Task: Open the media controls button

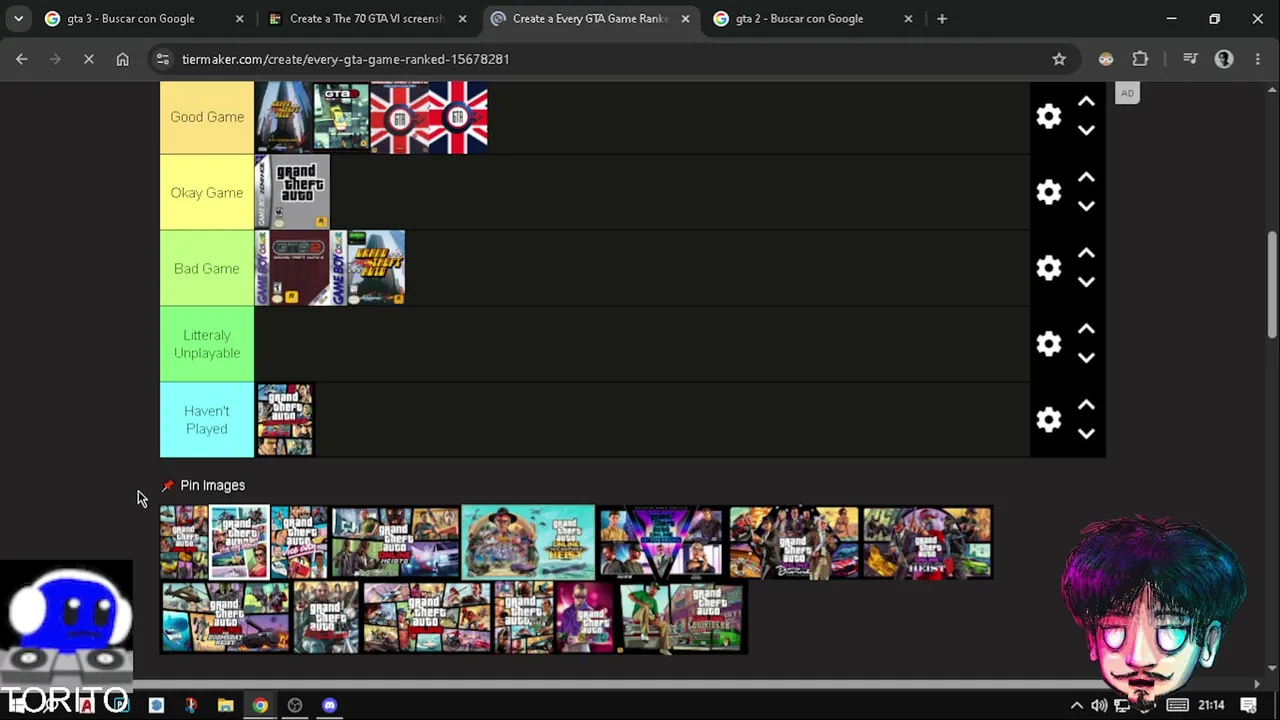Action: click(1190, 59)
